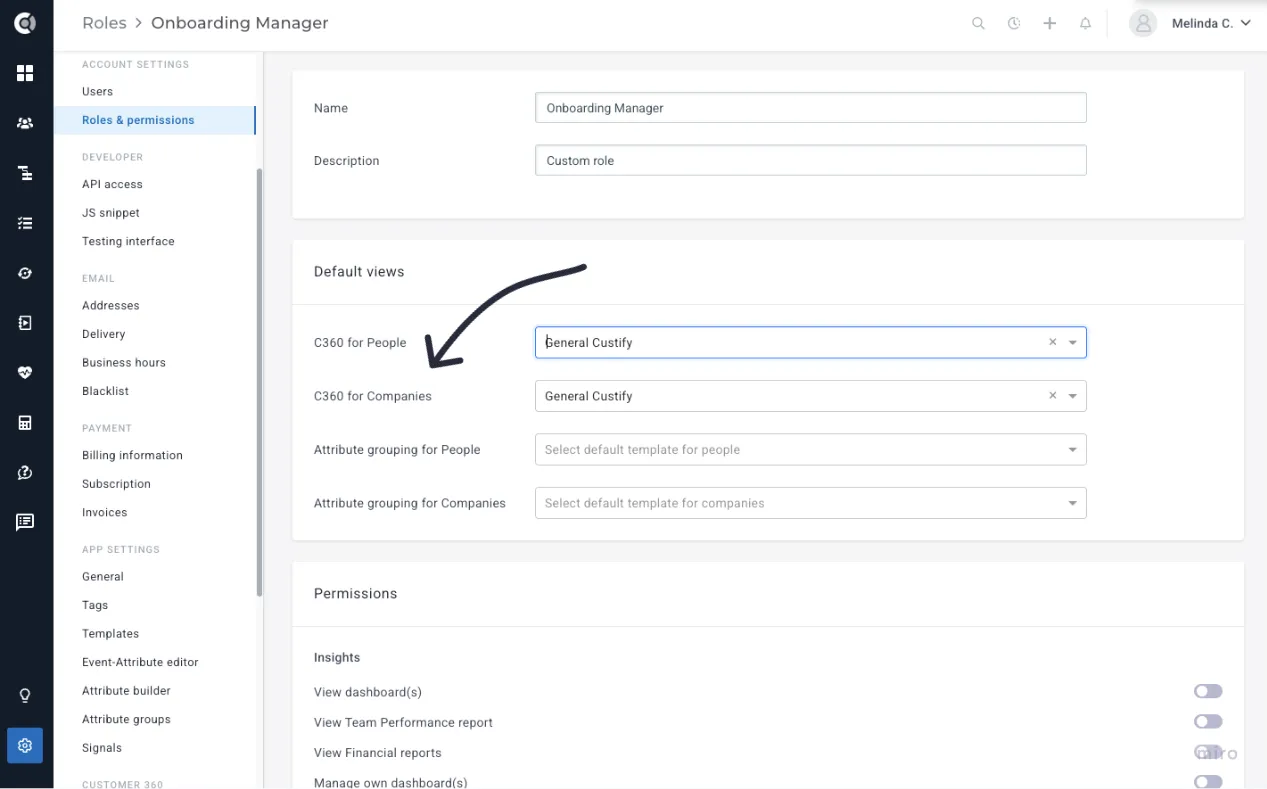Screen dimensions: 1267x789
Task: Click the lightbulb icon in left rail
Action: point(25,696)
